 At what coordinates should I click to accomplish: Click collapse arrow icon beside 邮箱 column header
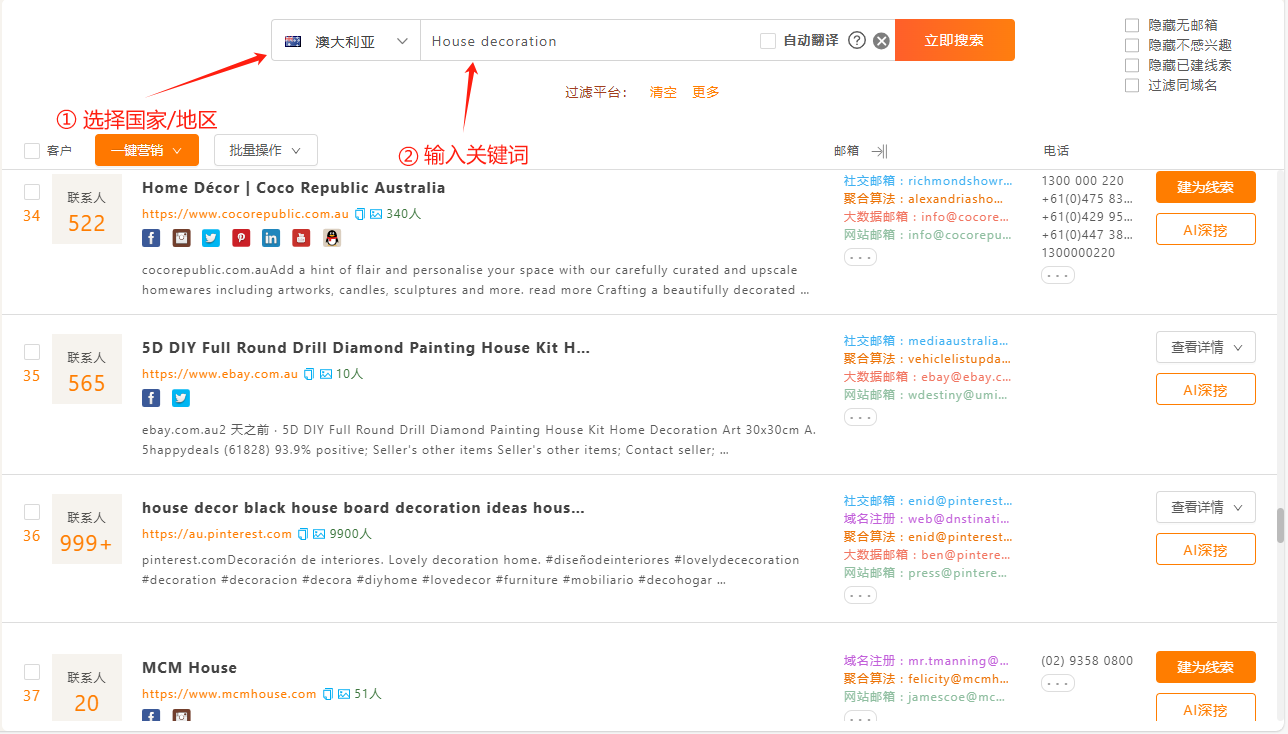tap(879, 151)
